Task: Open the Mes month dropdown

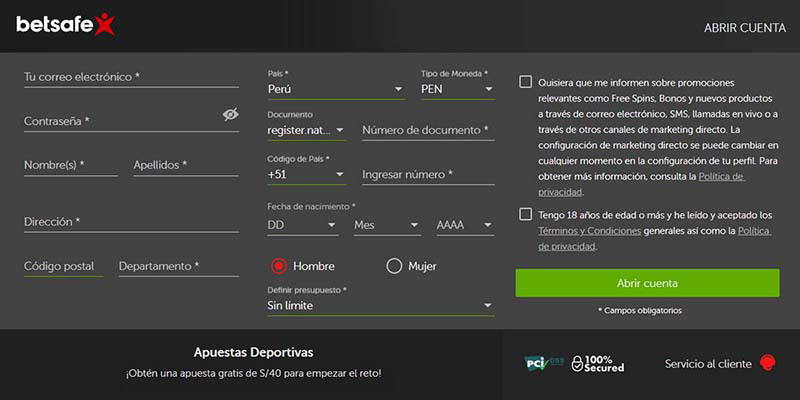Action: point(387,225)
